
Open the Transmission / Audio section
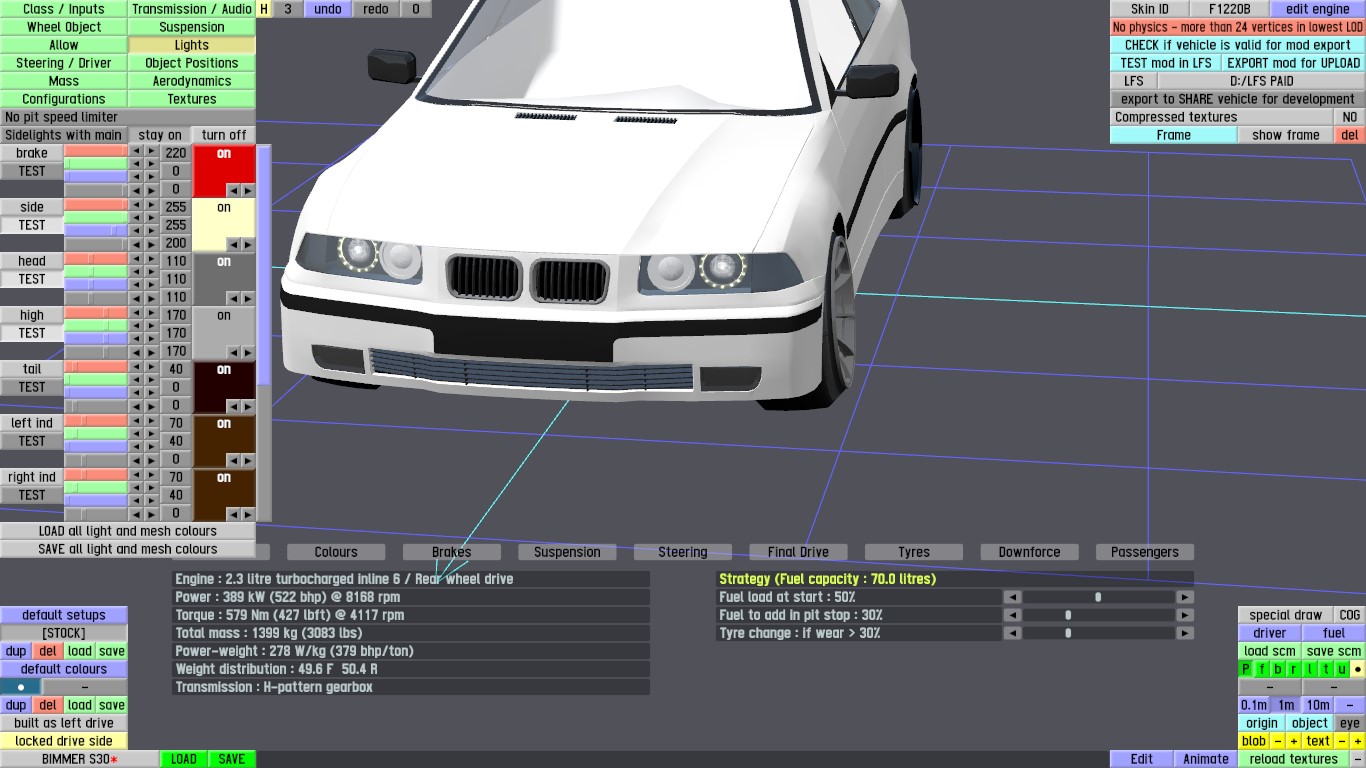click(x=192, y=9)
